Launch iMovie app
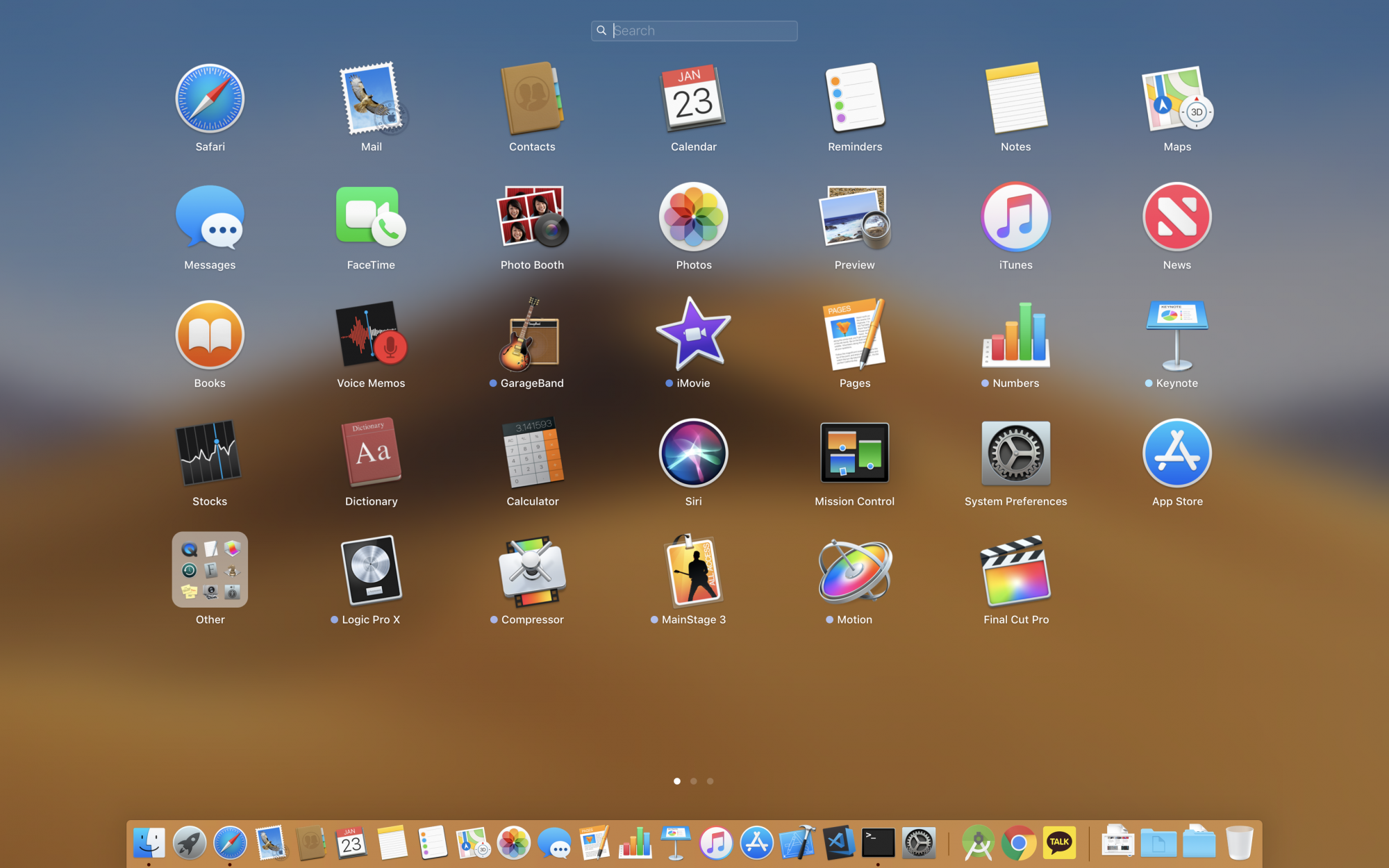This screenshot has width=1389, height=868. coord(693,335)
